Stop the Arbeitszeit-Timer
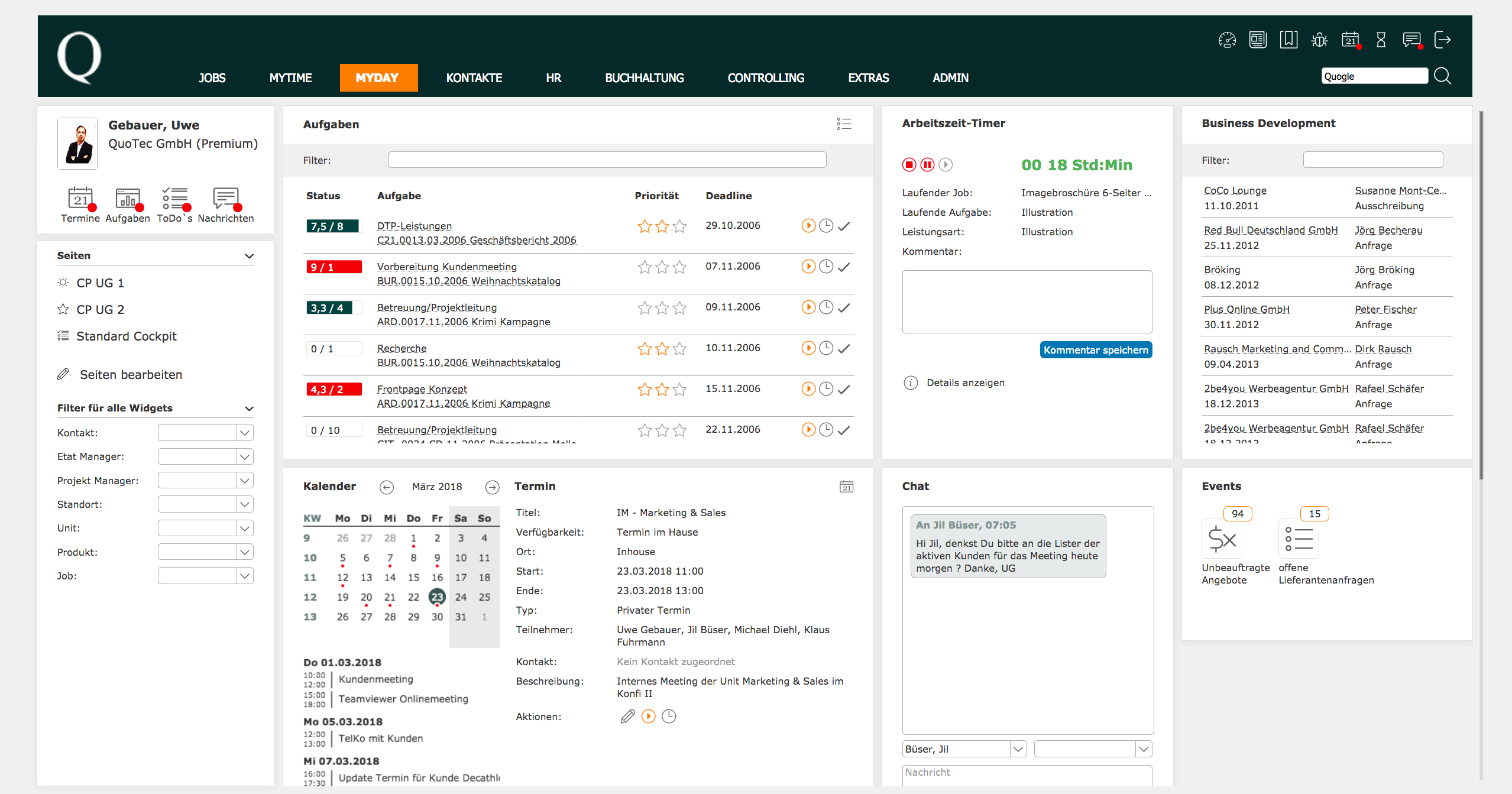Viewport: 1512px width, 794px height. point(909,165)
